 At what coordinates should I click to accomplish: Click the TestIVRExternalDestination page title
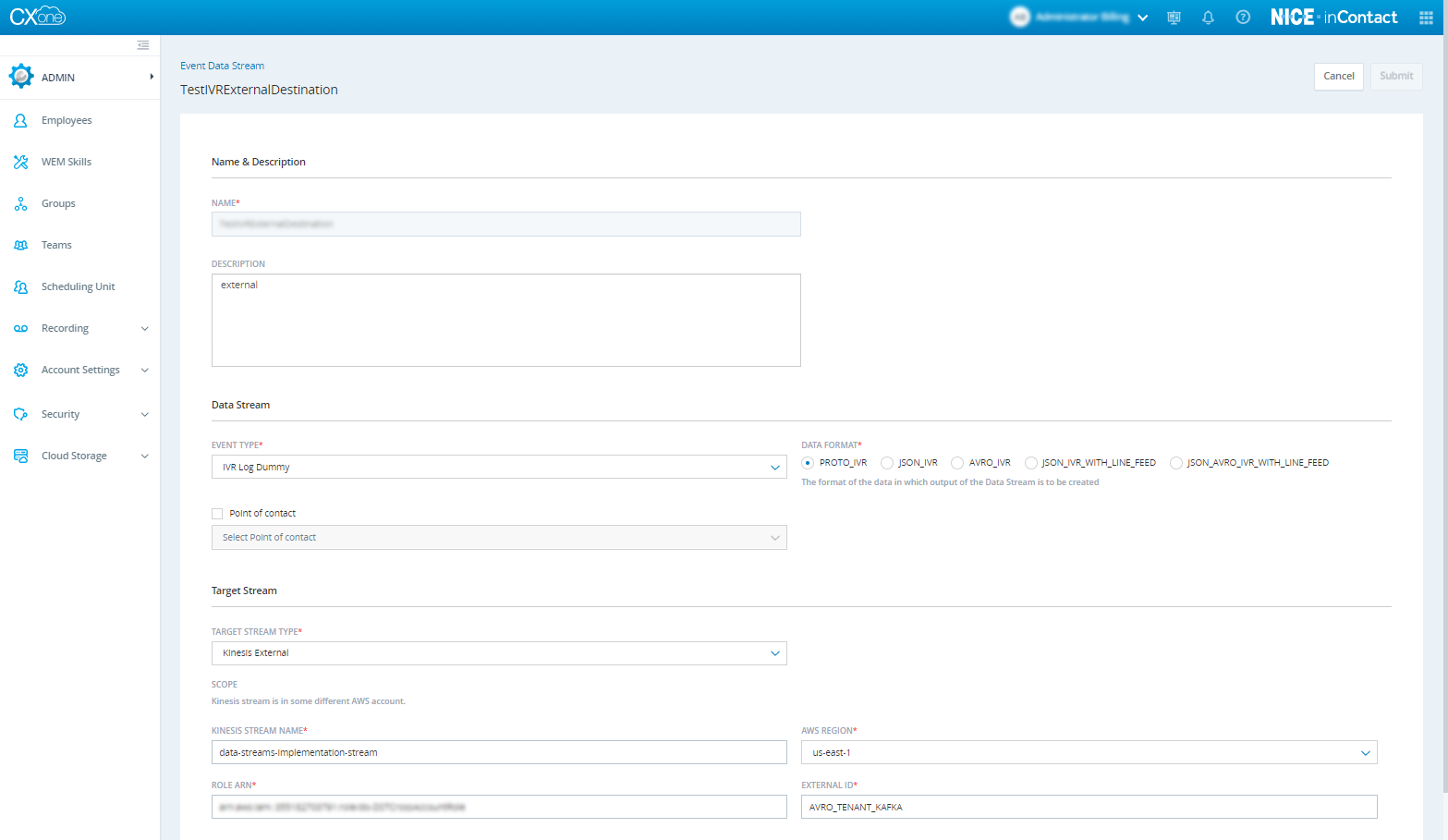259,90
